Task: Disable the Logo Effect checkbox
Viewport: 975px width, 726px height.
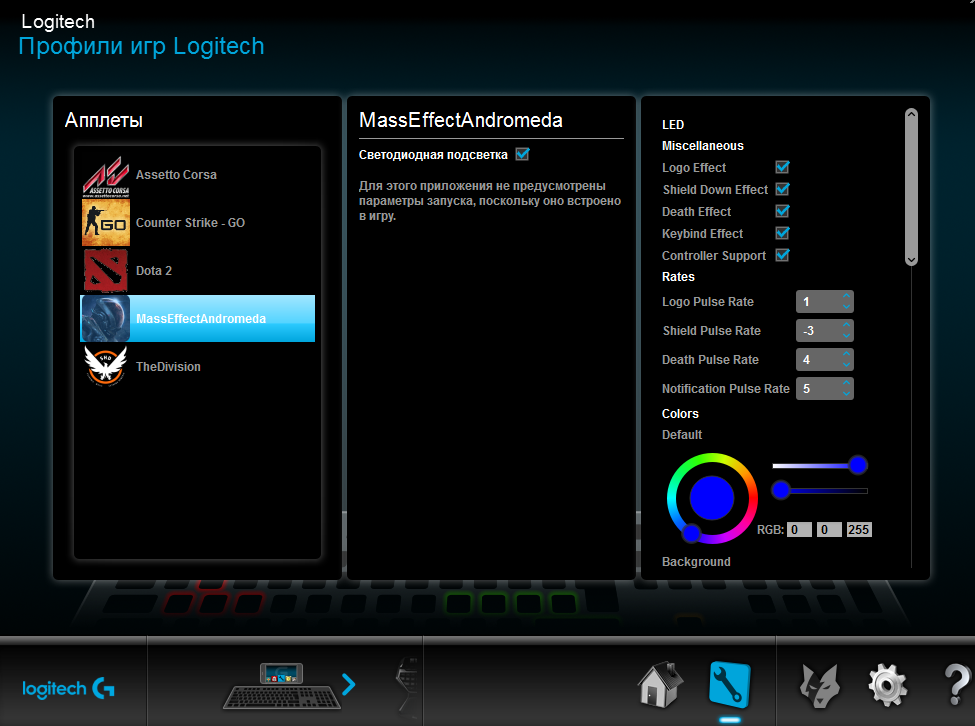Action: [x=782, y=167]
